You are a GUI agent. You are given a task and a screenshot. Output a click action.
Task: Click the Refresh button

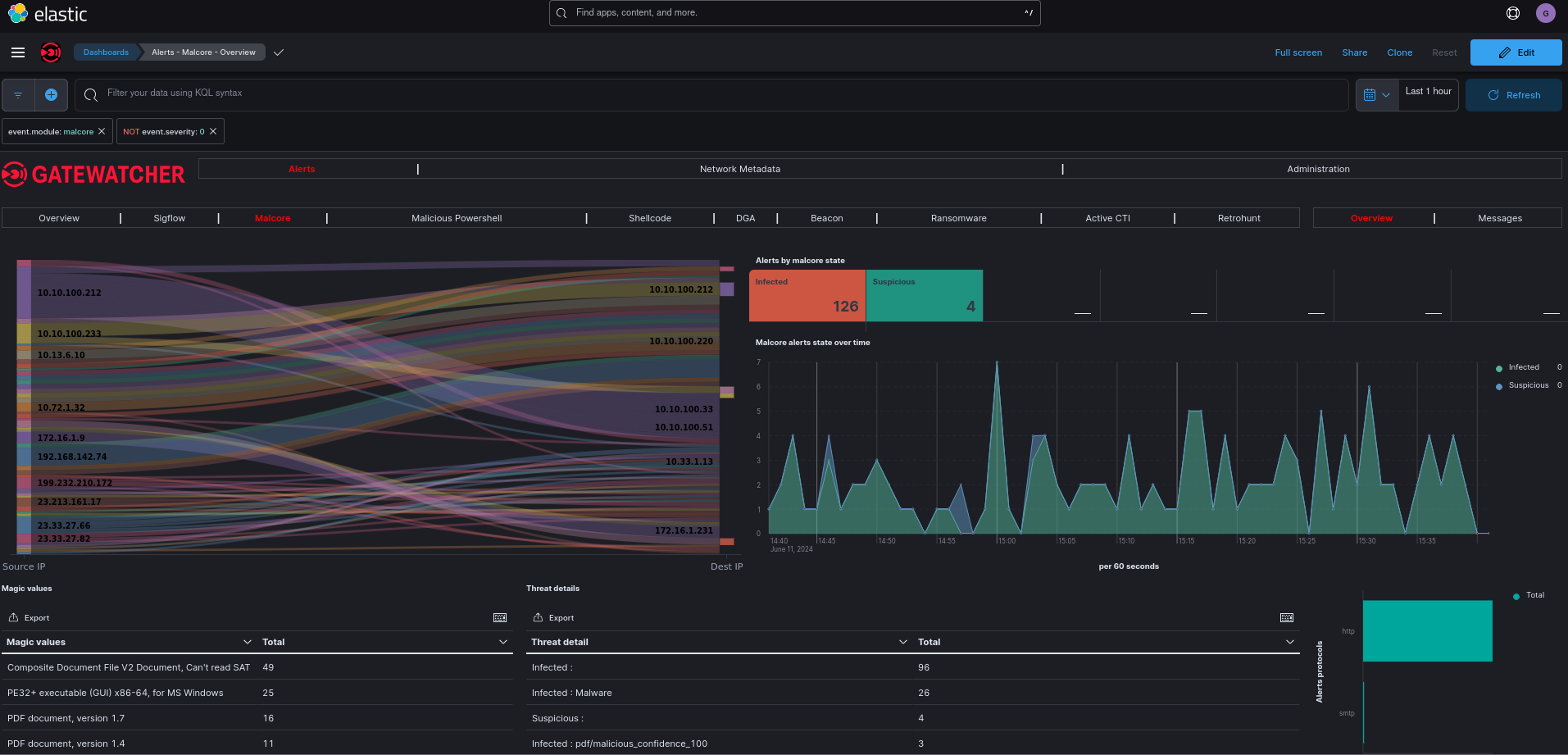click(1513, 94)
